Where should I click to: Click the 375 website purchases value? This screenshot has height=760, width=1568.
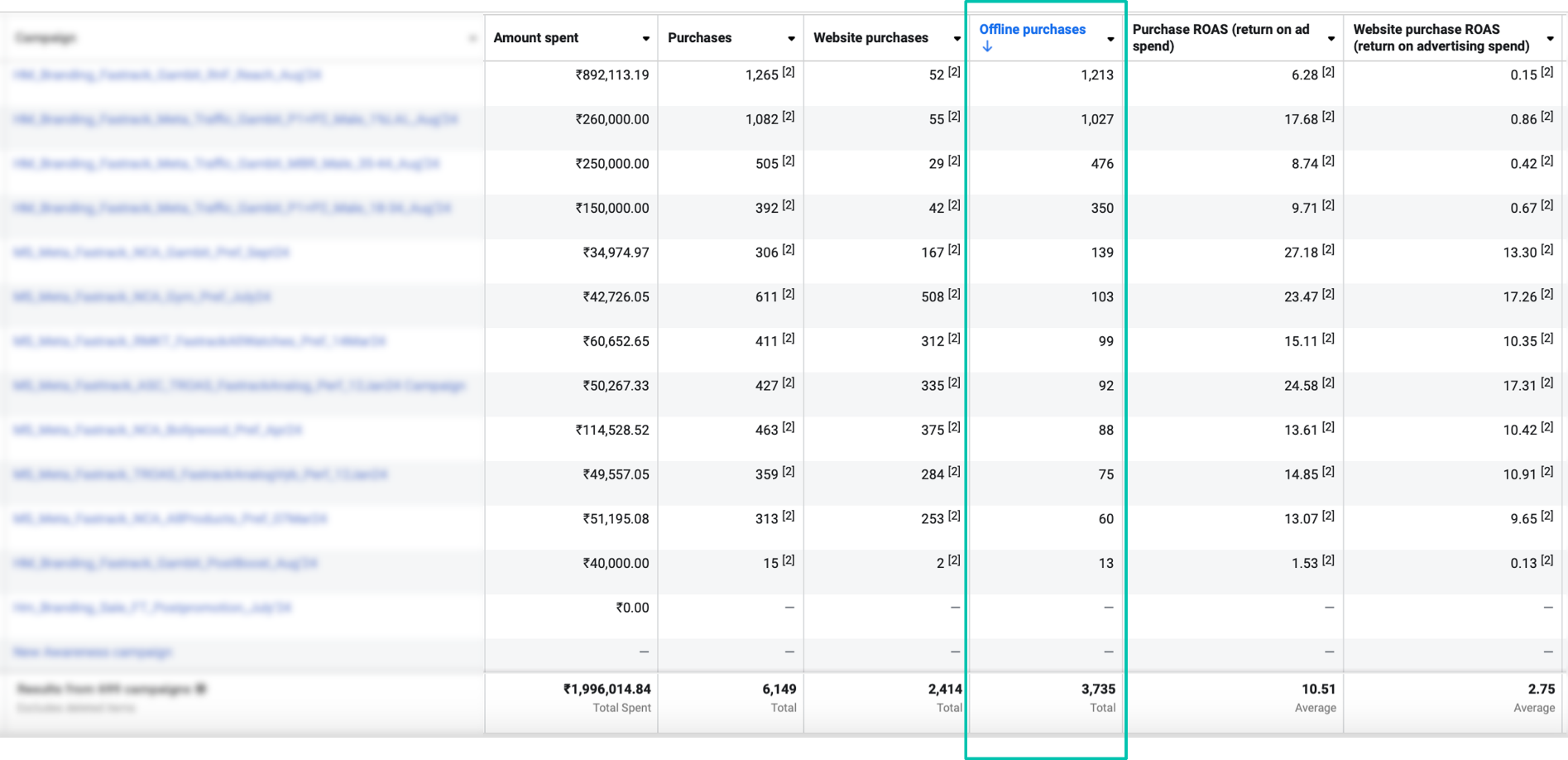click(x=933, y=431)
